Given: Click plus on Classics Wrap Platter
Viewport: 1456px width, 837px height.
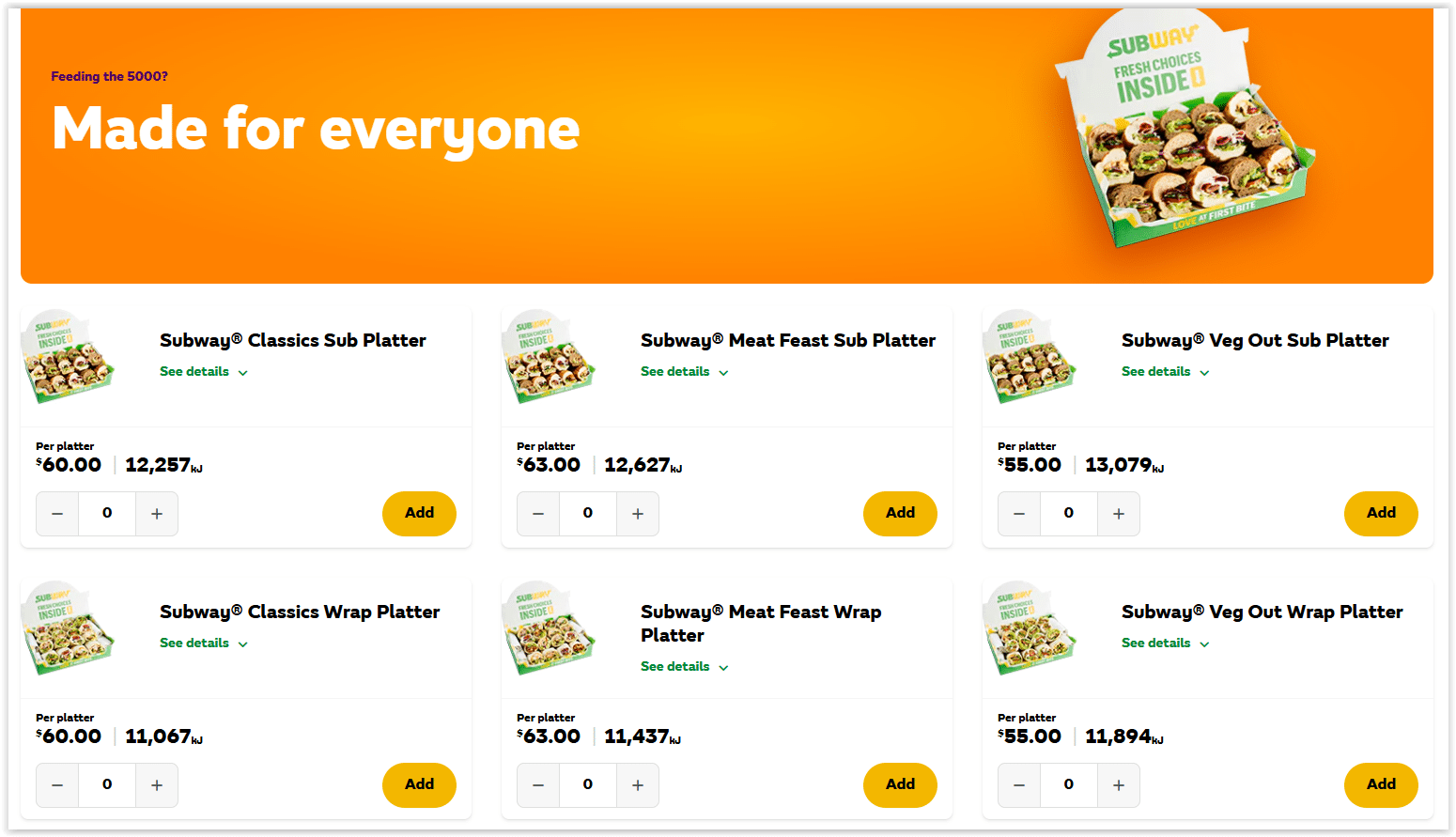Looking at the screenshot, I should point(157,785).
